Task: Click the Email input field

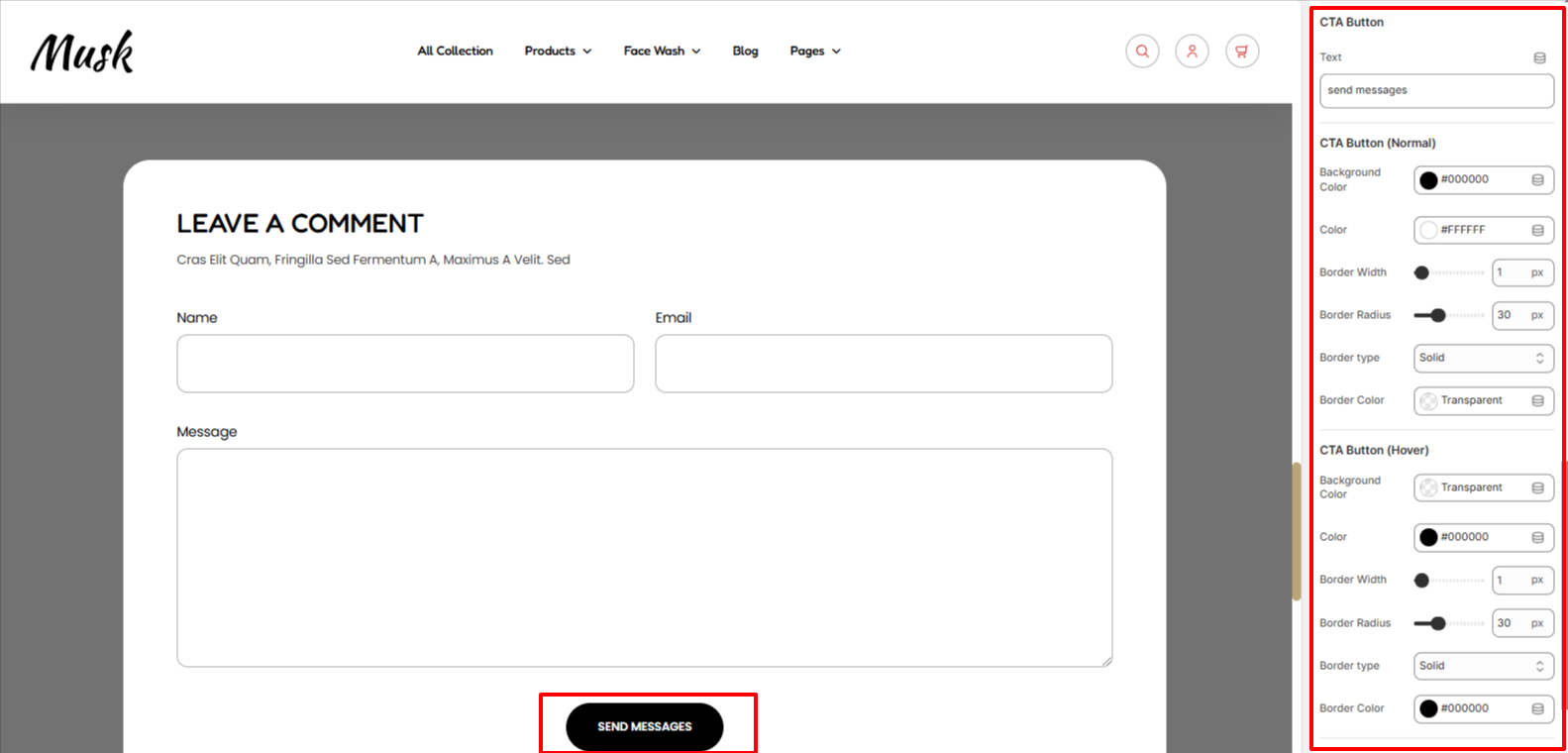Action: [884, 364]
